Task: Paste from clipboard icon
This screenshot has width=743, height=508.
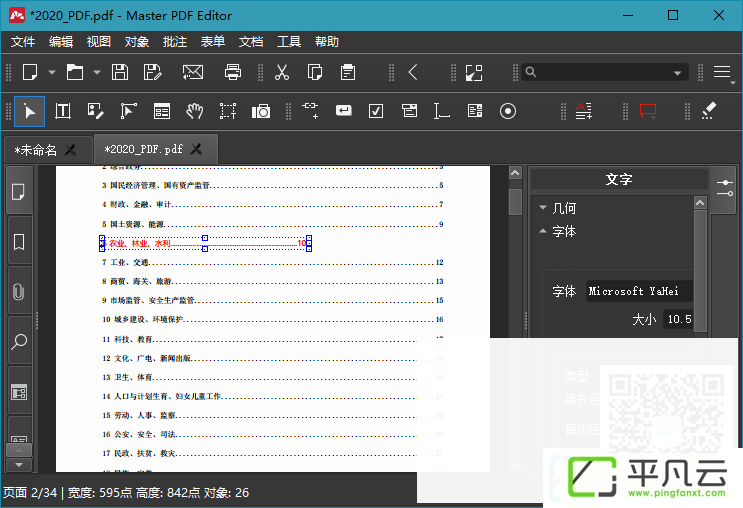Action: (348, 73)
